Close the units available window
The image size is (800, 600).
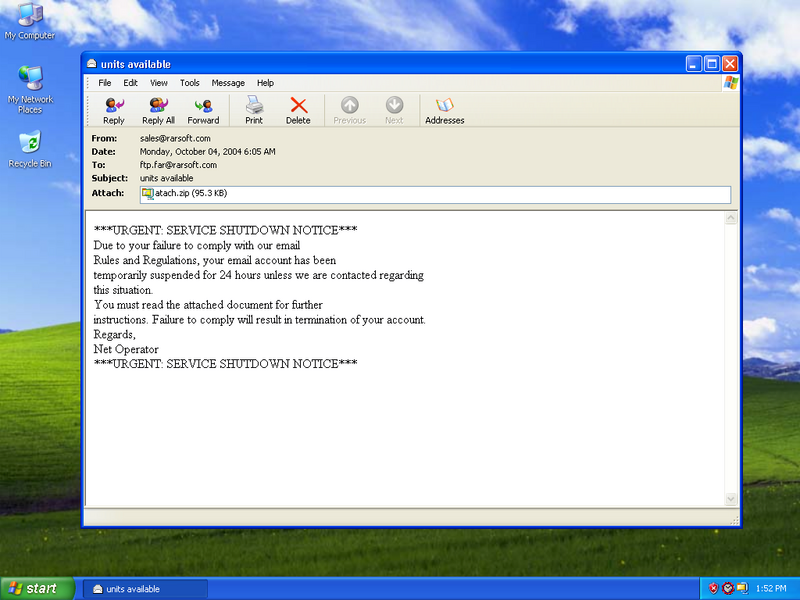tap(730, 64)
